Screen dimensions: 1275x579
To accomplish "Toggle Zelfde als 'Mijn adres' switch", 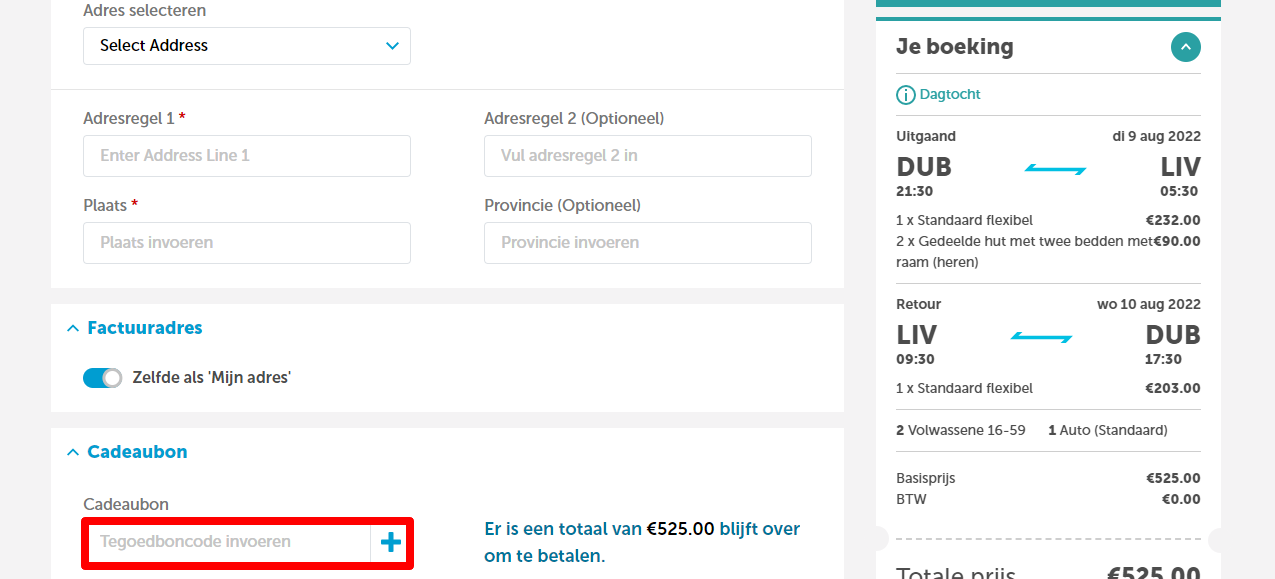I will point(102,378).
